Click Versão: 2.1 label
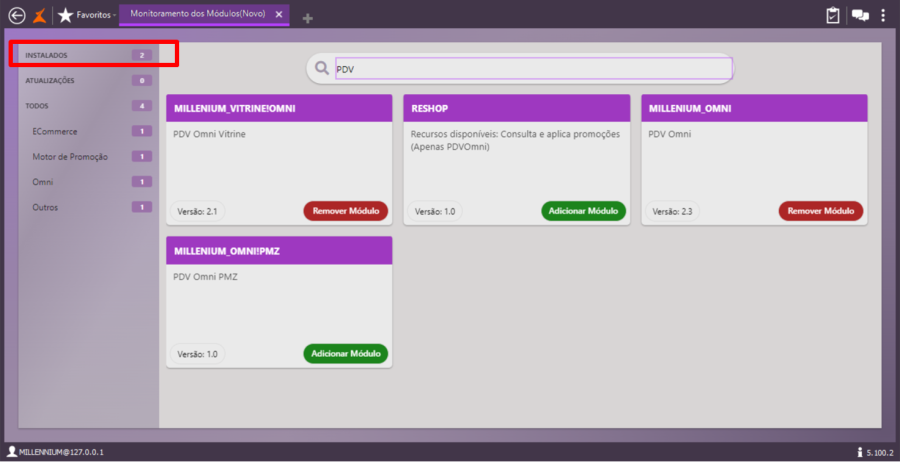The width and height of the screenshot is (900, 462). click(197, 211)
